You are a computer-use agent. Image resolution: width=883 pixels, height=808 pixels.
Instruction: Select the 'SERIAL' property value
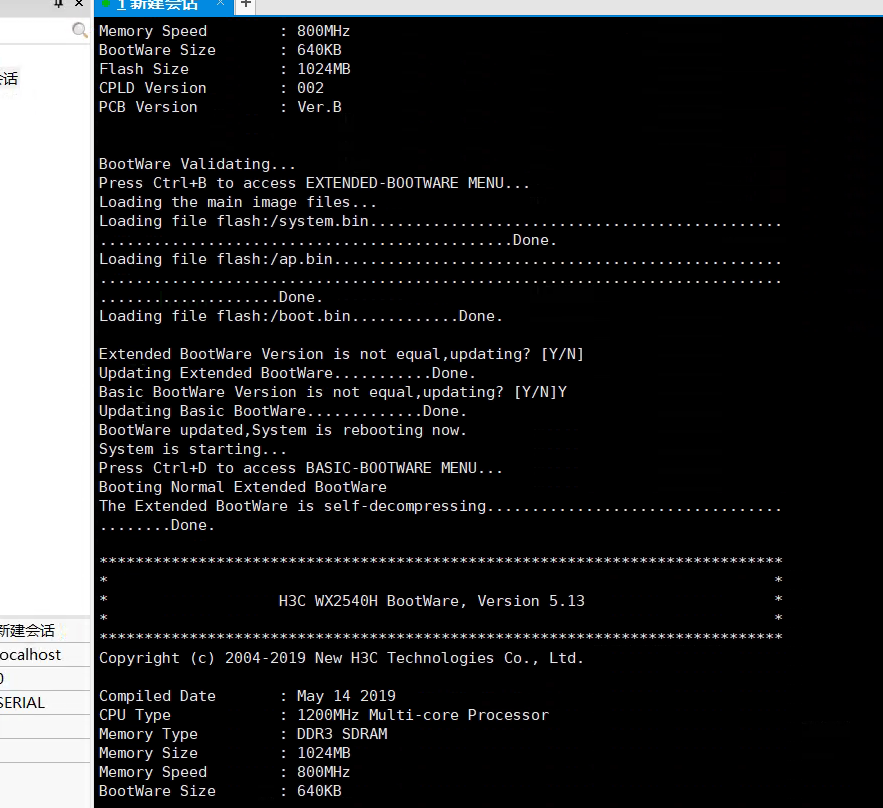[23, 703]
